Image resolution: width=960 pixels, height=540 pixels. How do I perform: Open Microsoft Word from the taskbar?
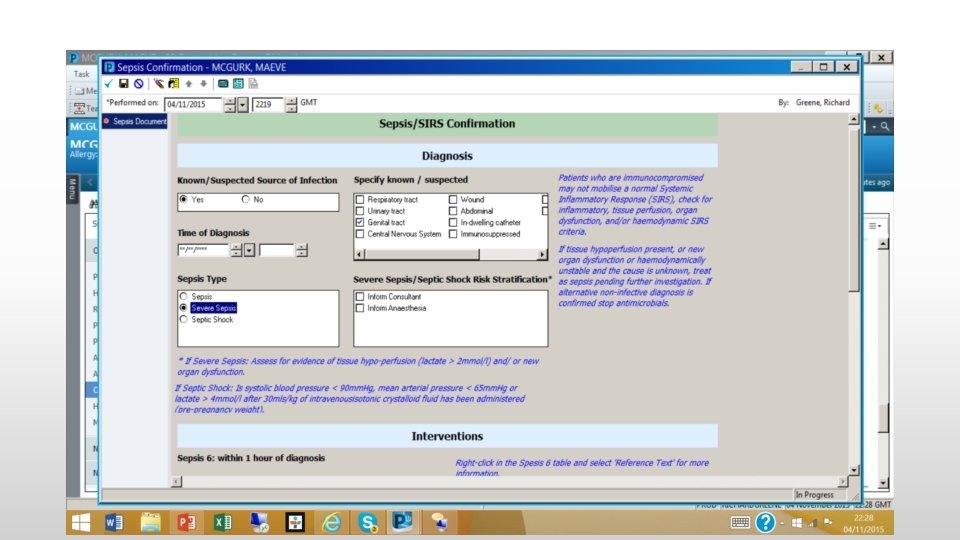coord(114,522)
